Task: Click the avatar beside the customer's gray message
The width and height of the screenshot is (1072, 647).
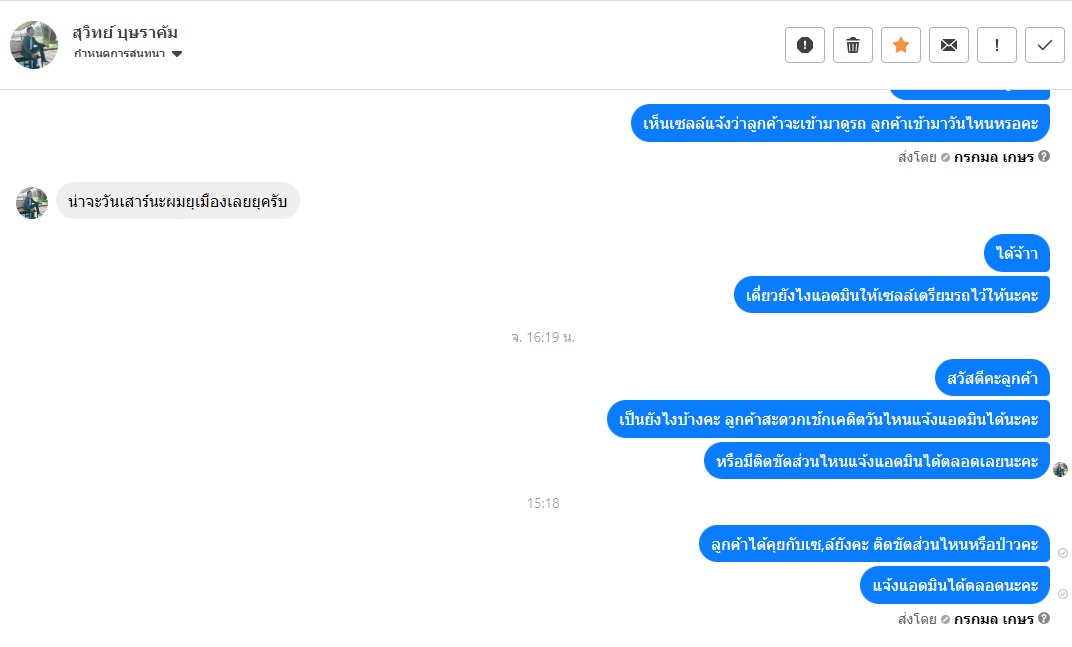Action: 32,203
